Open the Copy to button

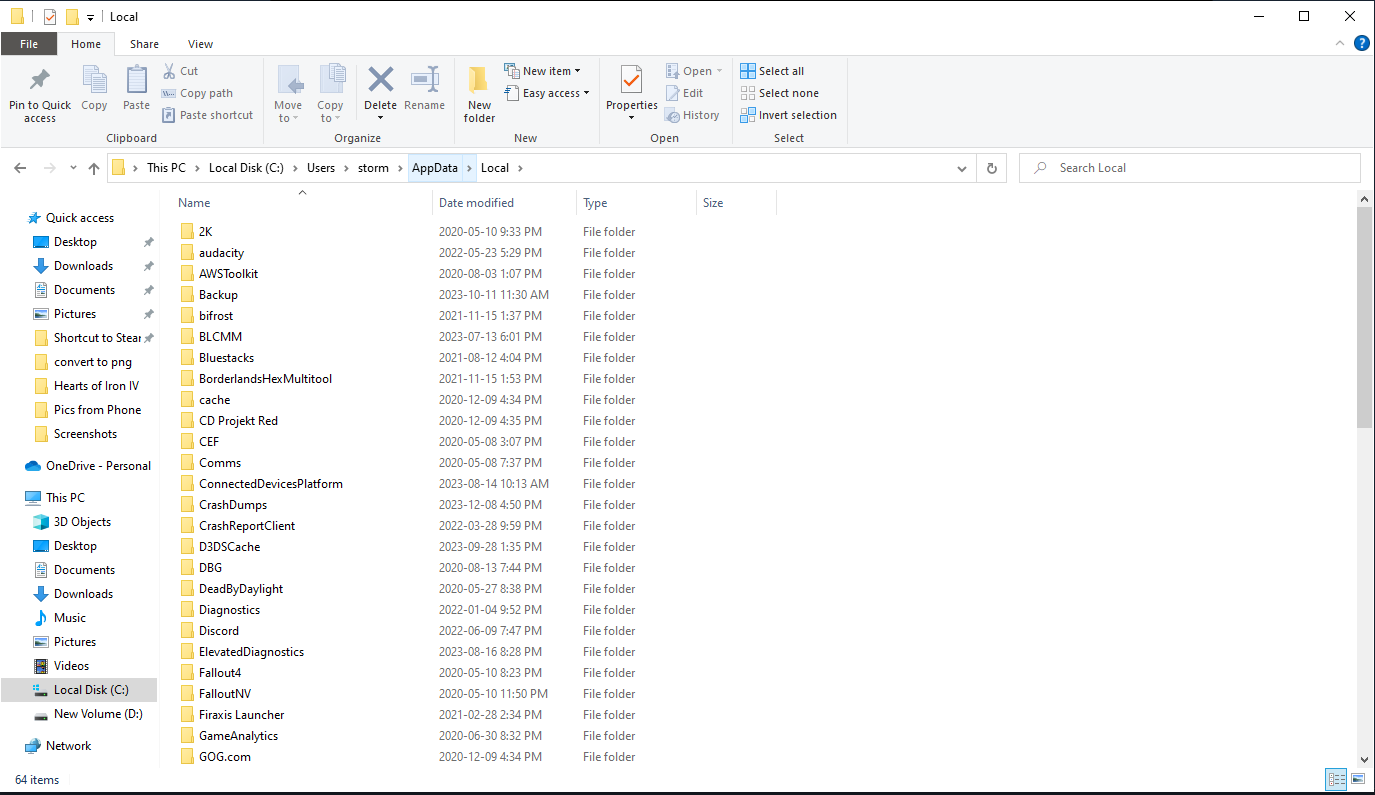click(330, 95)
